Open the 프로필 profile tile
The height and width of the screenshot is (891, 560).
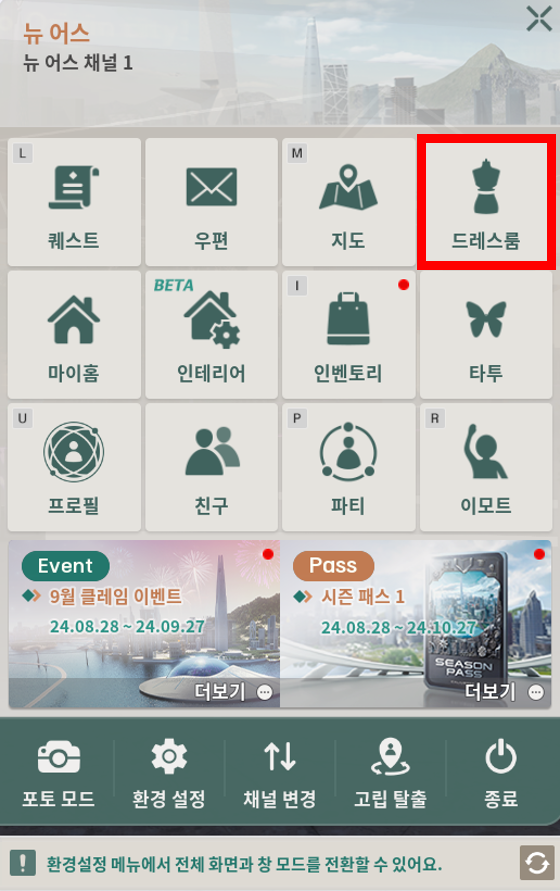(x=74, y=467)
